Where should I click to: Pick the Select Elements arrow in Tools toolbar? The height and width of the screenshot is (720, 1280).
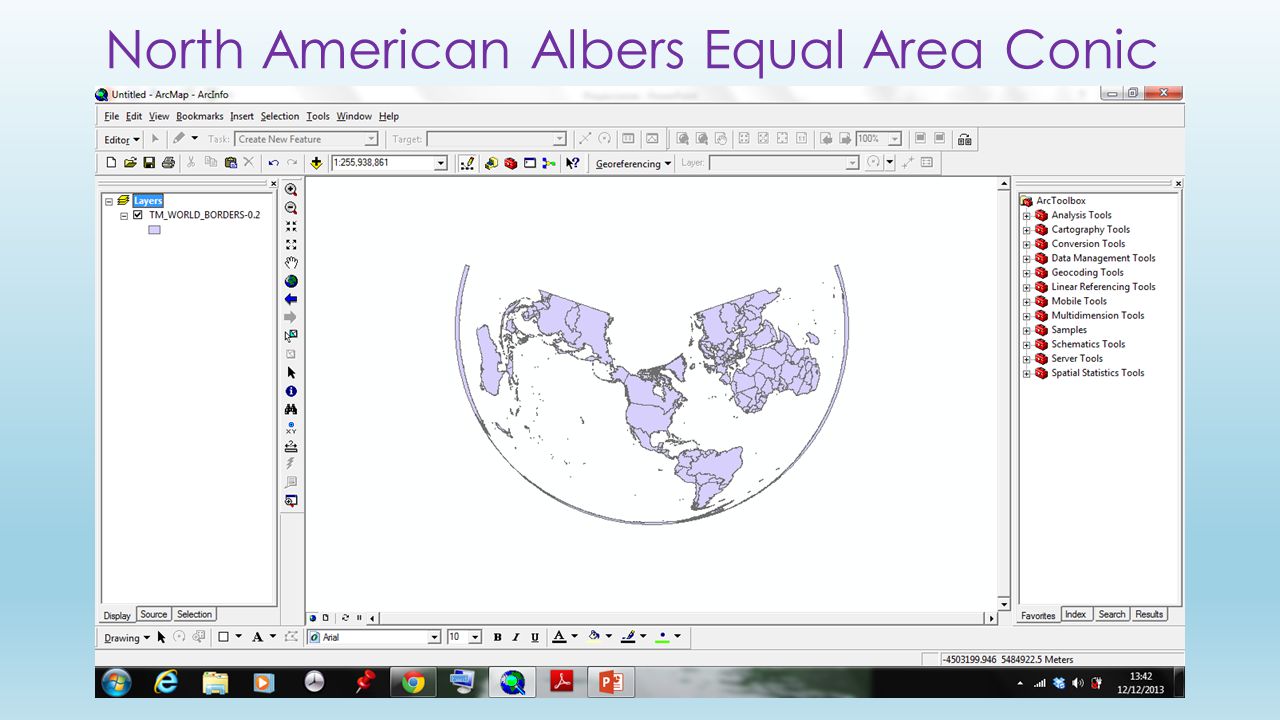tap(291, 372)
